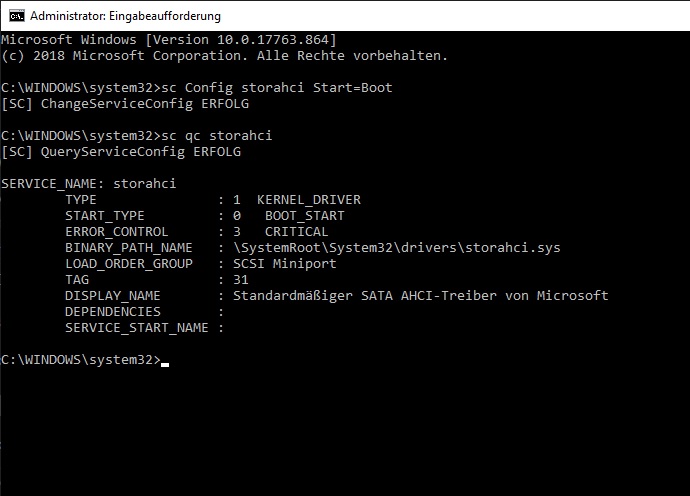Click the SERVICE_NAME: storahci line
Screen dimensions: 690x496
click(x=88, y=184)
